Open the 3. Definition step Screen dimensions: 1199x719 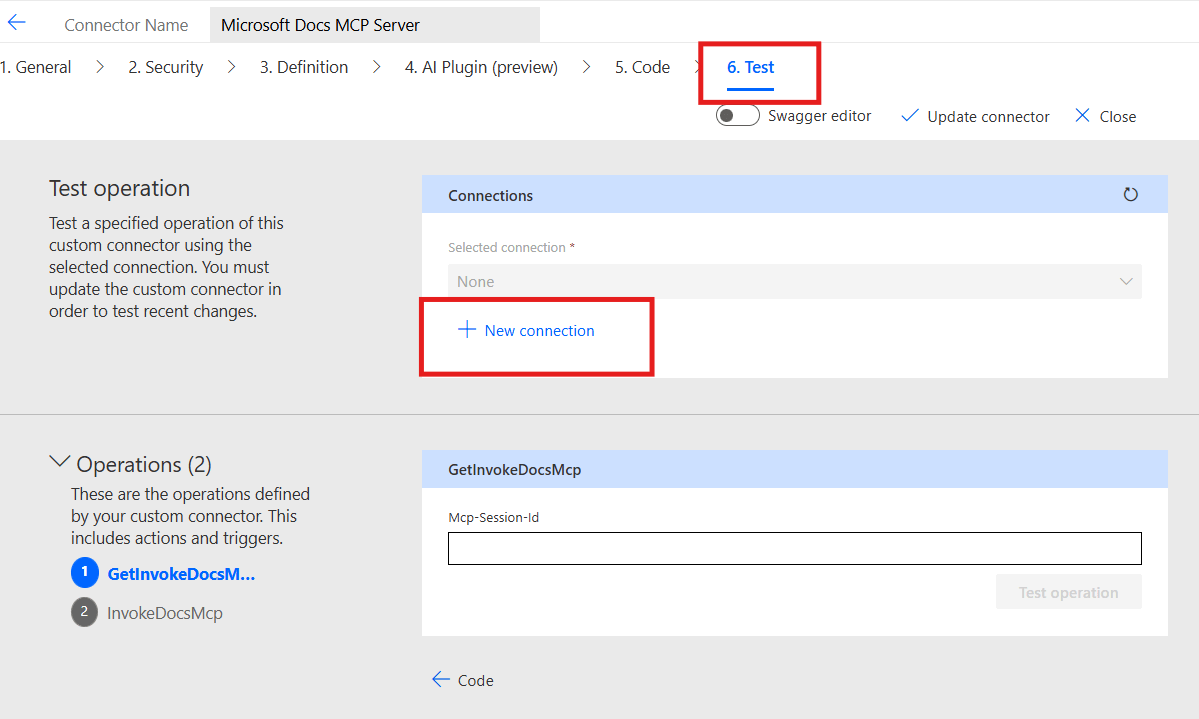coord(304,67)
